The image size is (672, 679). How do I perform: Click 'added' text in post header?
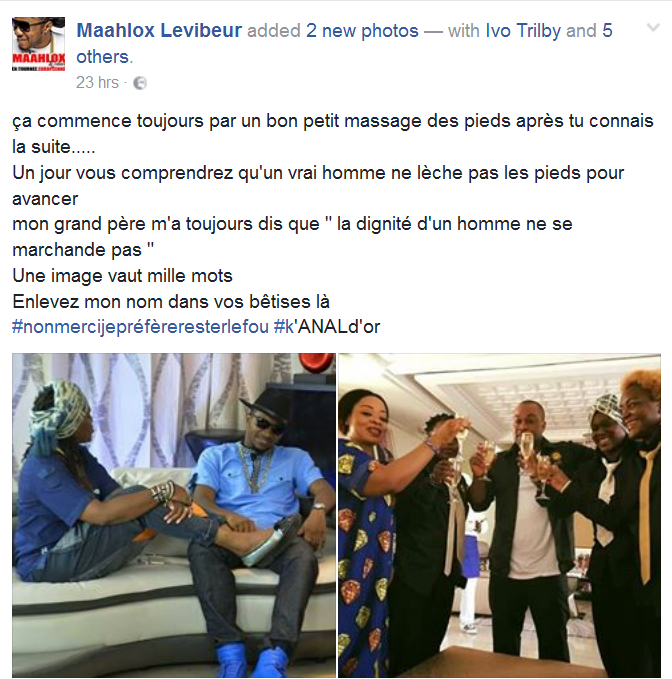pyautogui.click(x=274, y=31)
